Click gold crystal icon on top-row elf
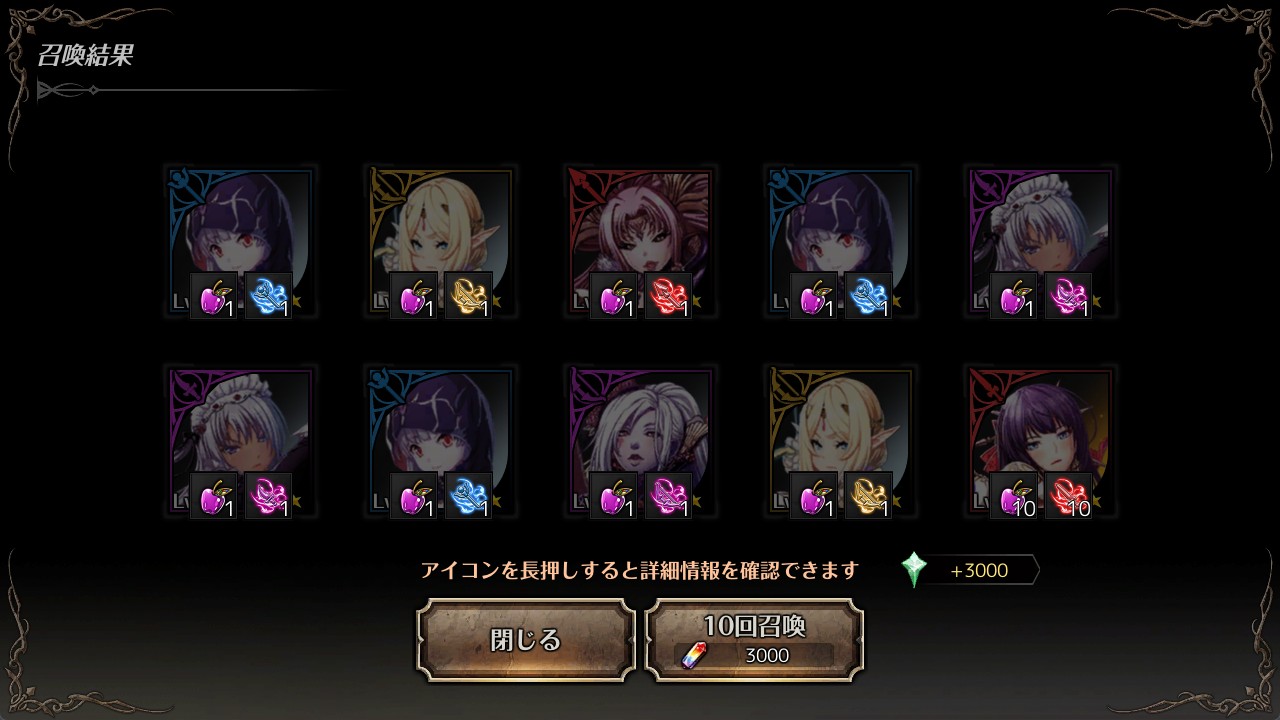 (x=469, y=296)
